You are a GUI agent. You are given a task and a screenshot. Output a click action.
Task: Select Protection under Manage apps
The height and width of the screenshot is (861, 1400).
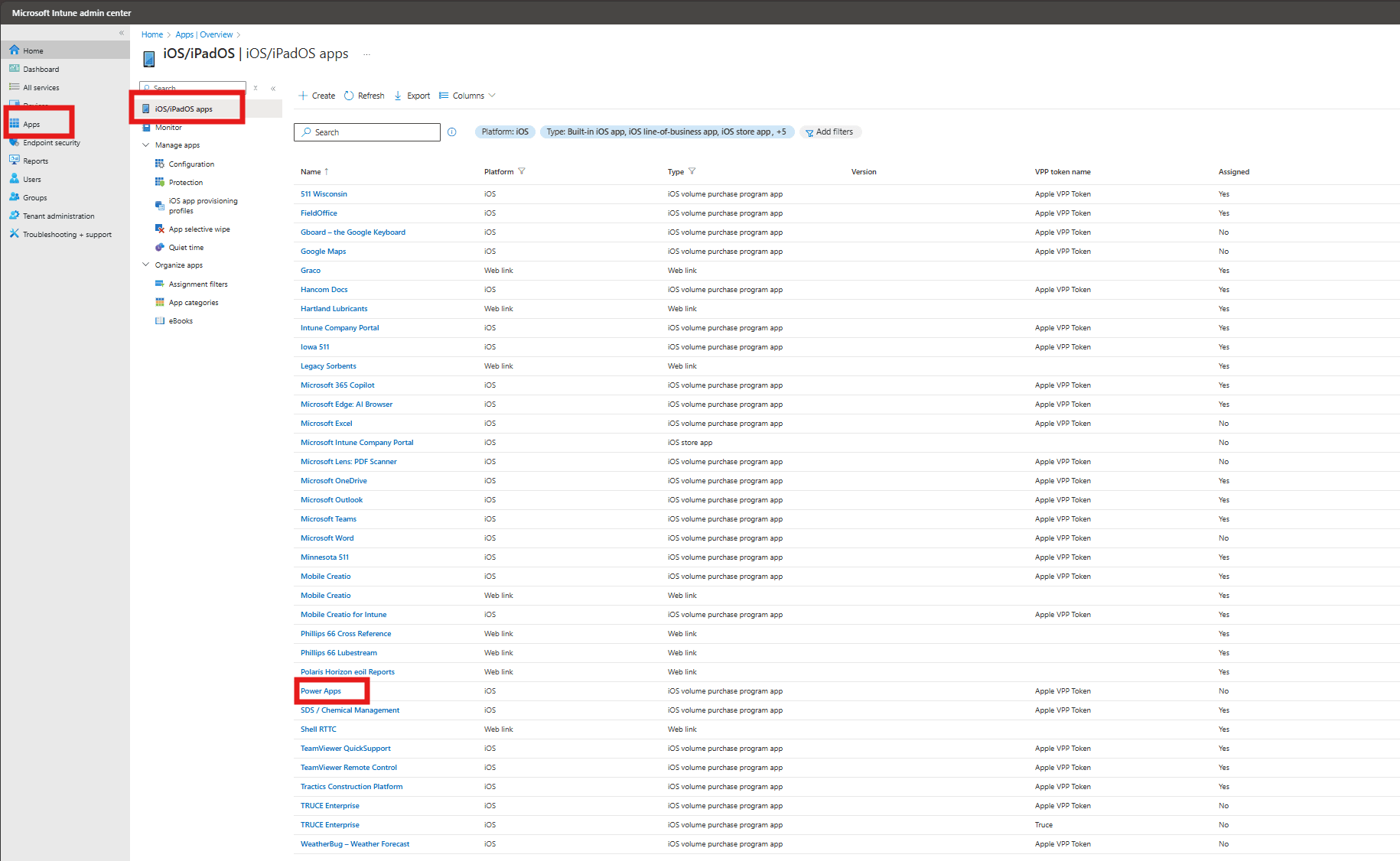186,182
